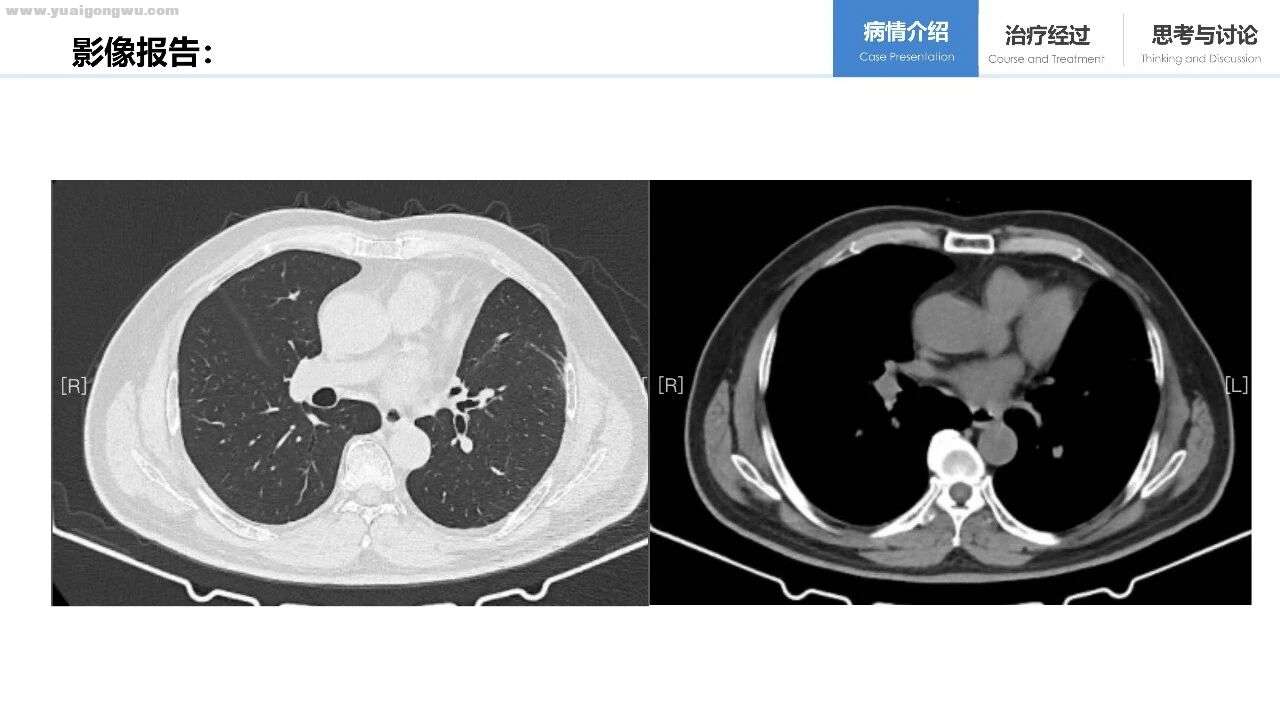
Task: Select the lung window CT image
Action: pos(350,393)
